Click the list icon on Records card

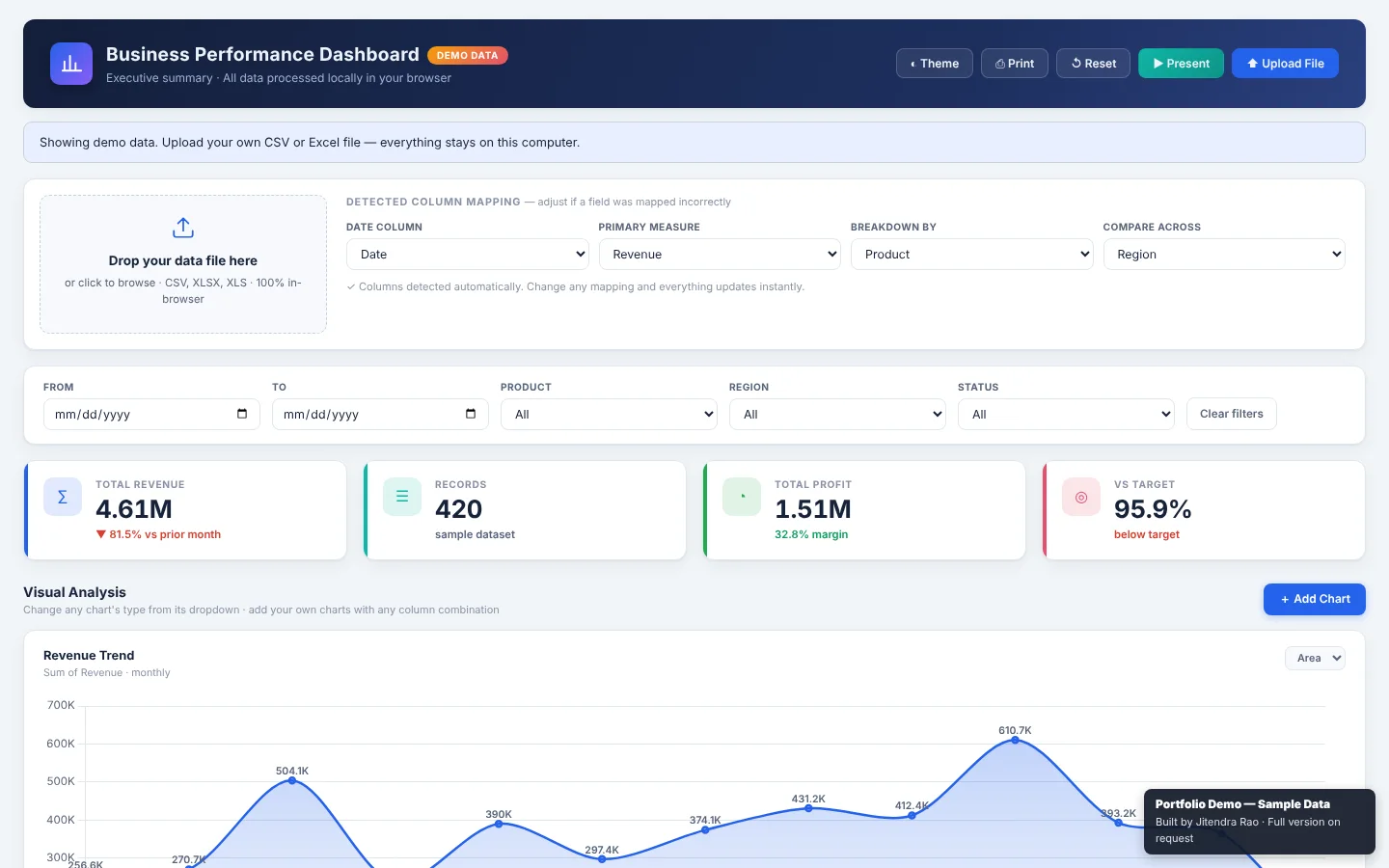(402, 497)
